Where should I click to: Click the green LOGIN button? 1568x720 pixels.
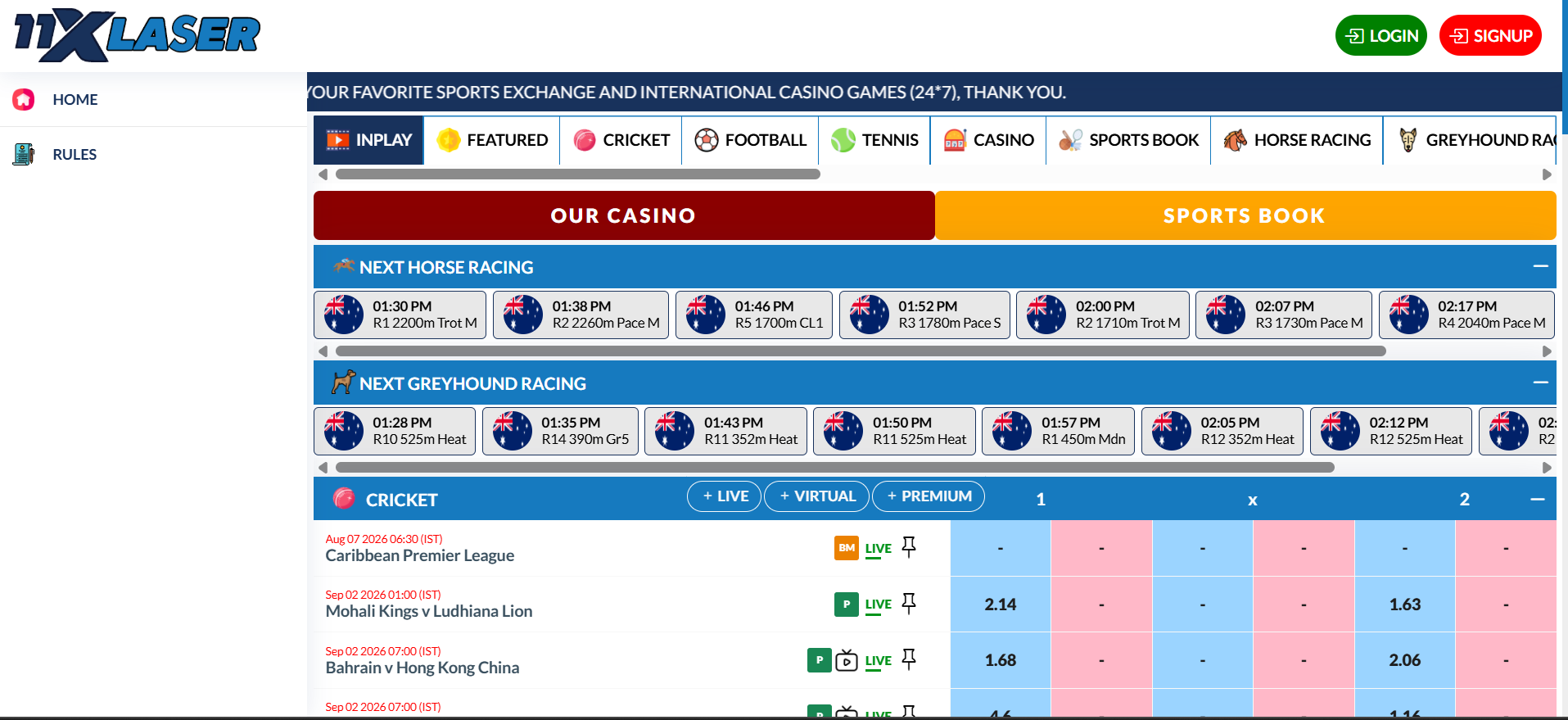click(x=1380, y=35)
